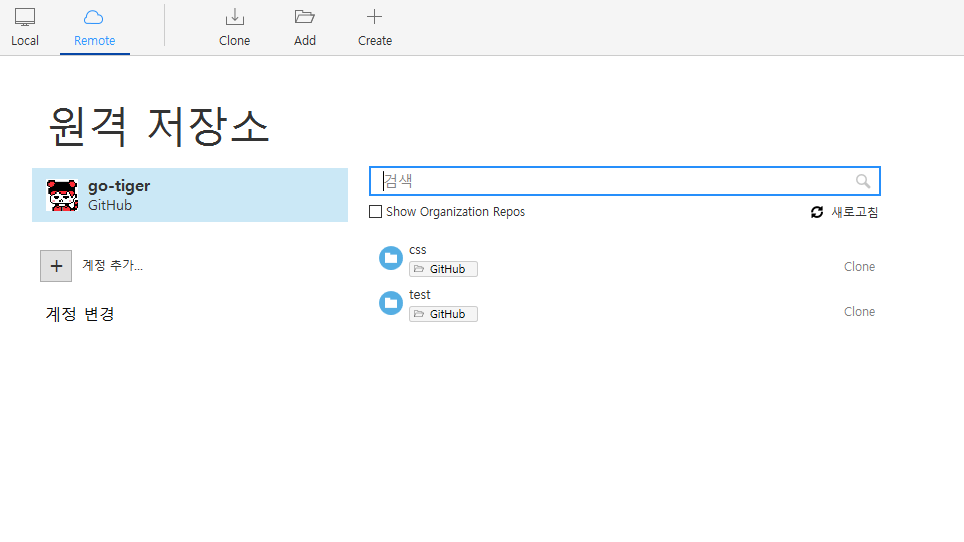Click the plus icon to add account
Viewport: 964px width, 542px height.
[56, 266]
